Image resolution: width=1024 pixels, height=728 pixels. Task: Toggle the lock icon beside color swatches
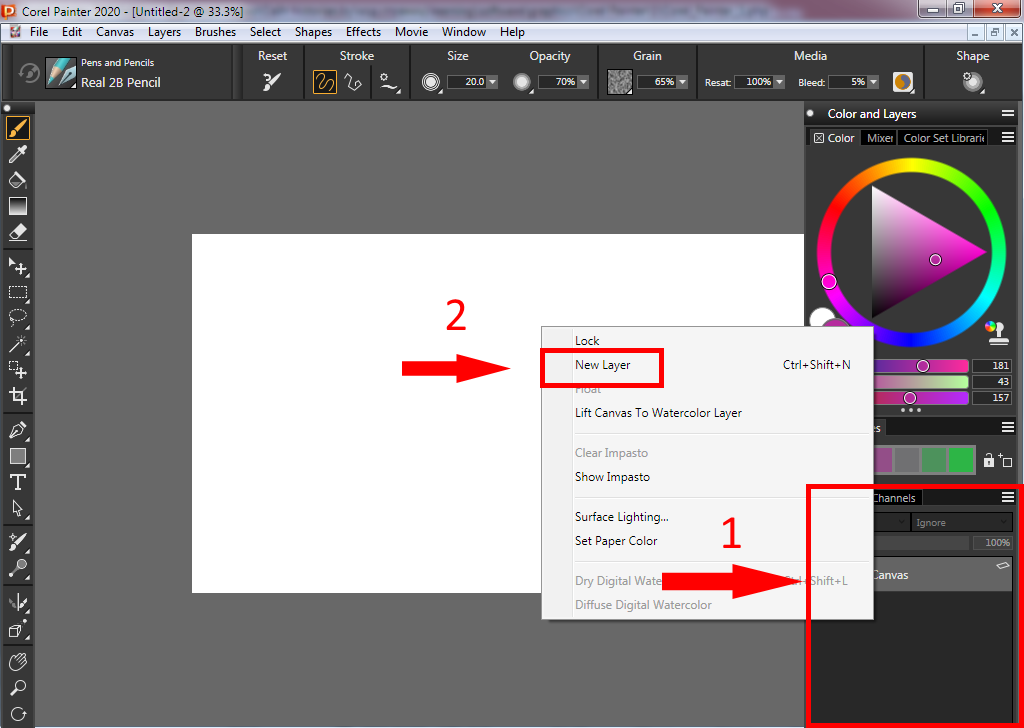988,460
